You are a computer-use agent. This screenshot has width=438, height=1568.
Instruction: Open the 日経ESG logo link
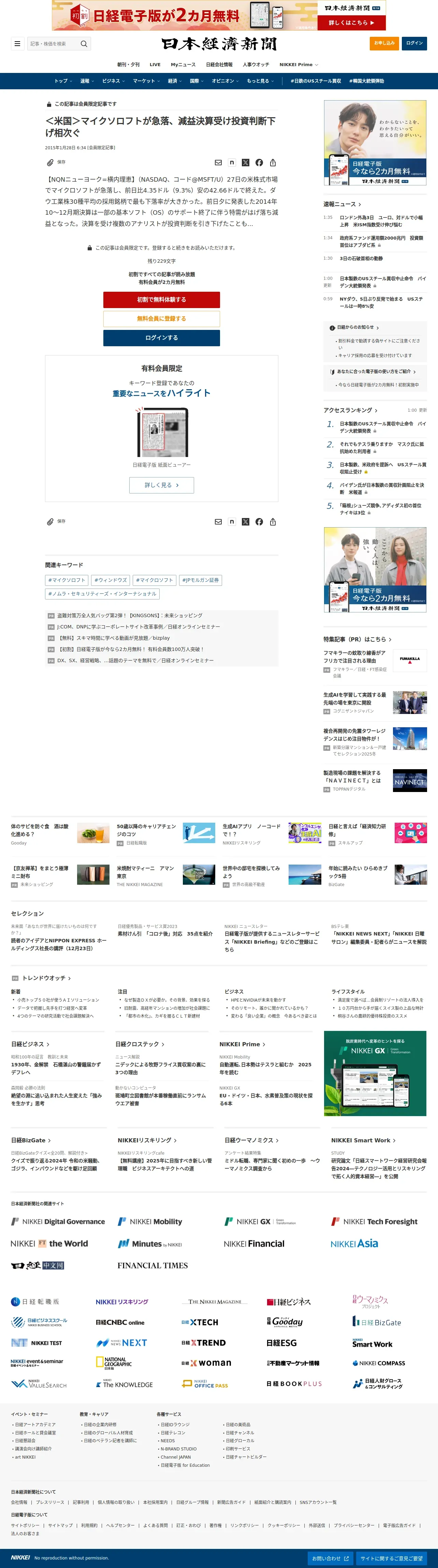coord(281,1343)
